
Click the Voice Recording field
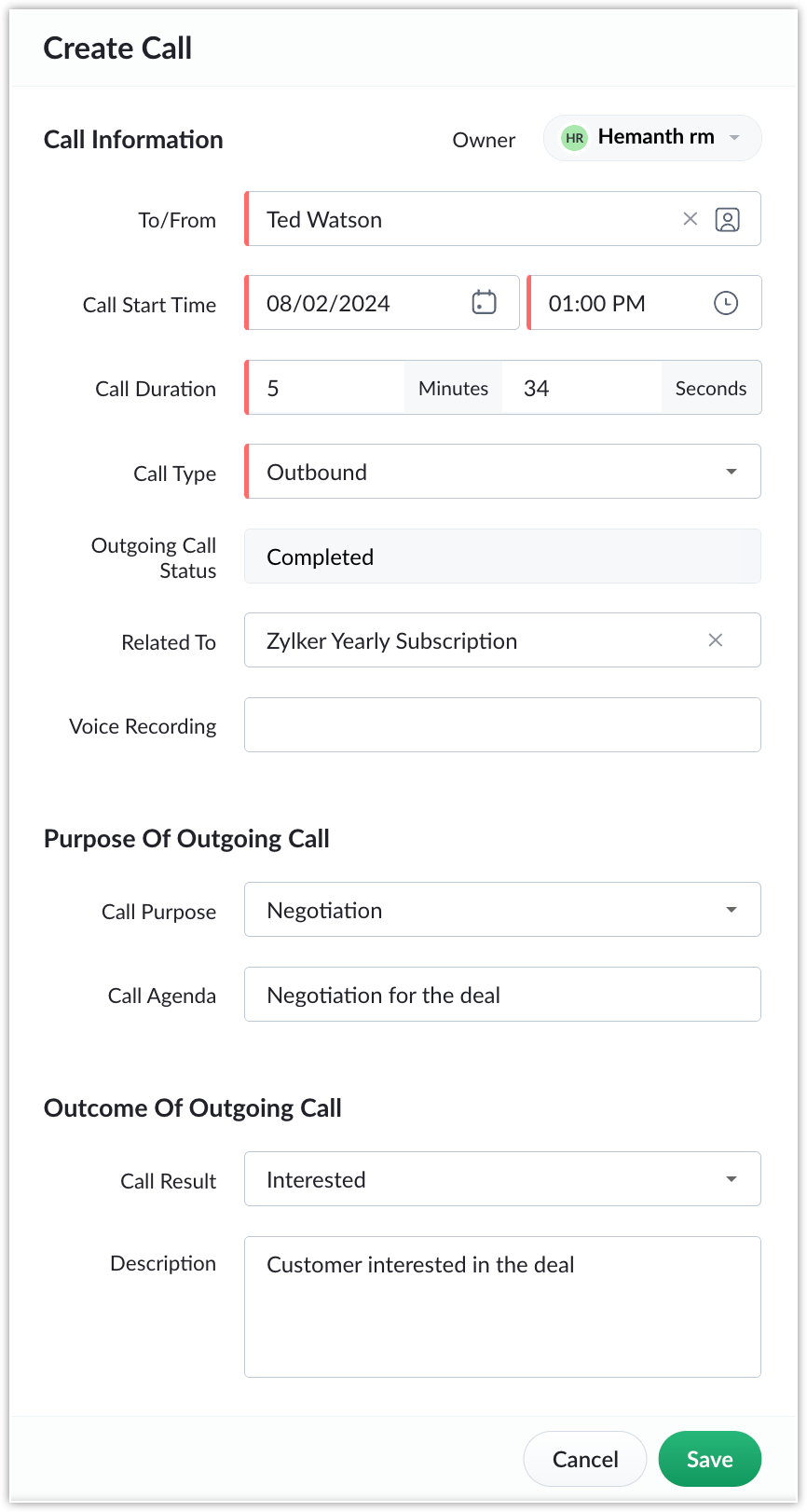point(503,725)
